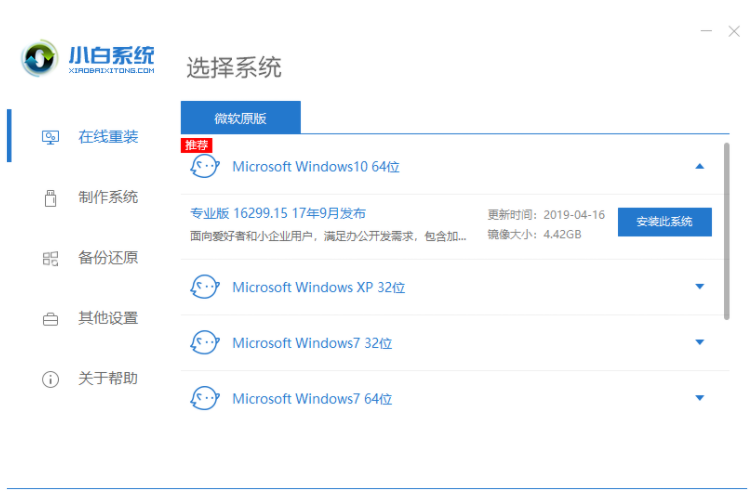Minimize the 小白系统 window
The height and width of the screenshot is (491, 751).
(x=706, y=31)
